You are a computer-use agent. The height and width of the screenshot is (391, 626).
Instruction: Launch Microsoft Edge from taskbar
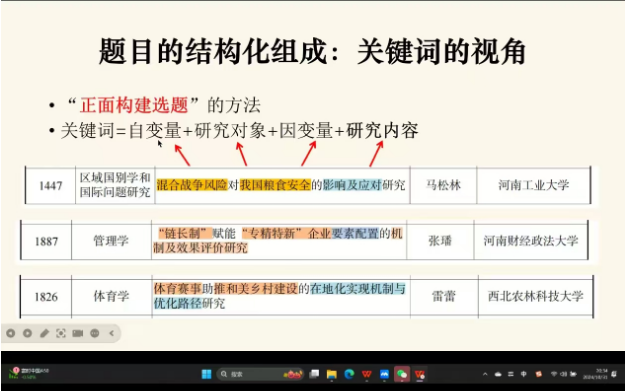349,374
